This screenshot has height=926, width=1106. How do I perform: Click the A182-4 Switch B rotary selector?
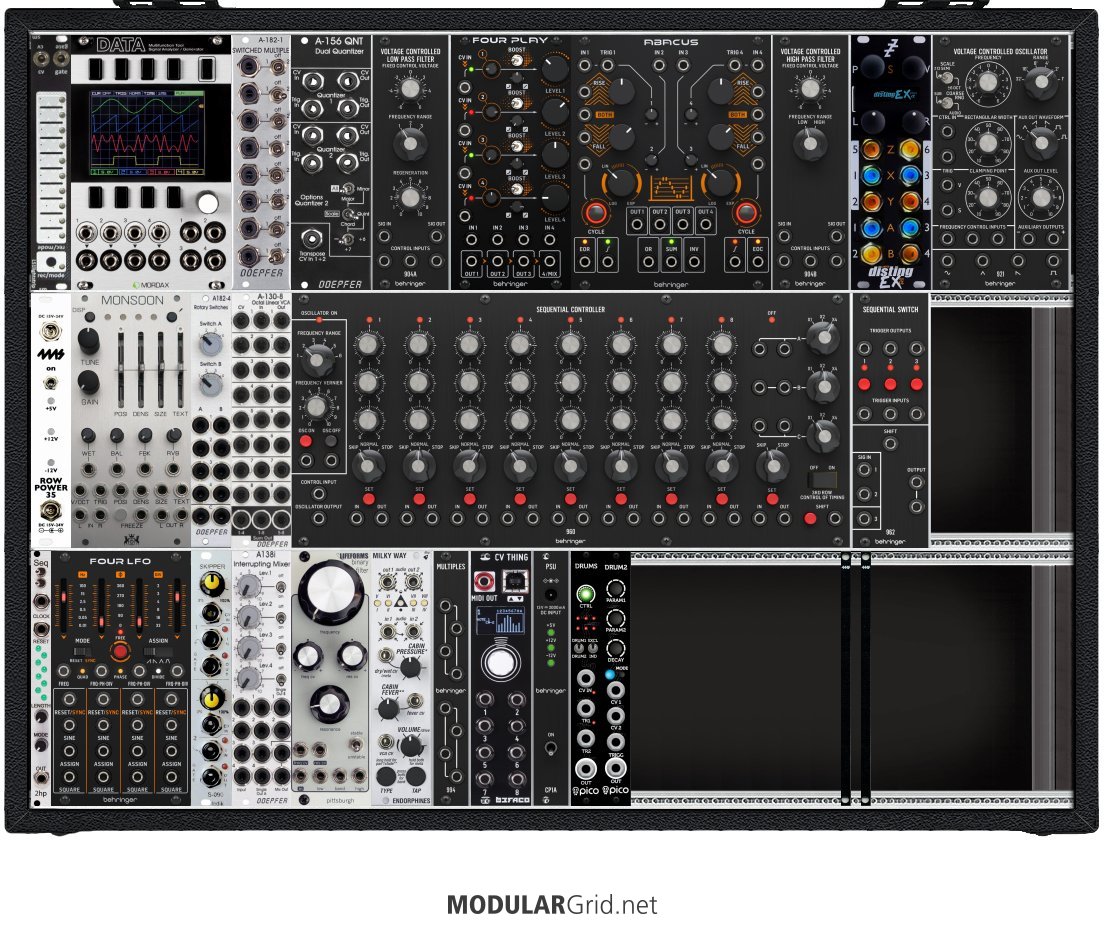click(x=210, y=385)
